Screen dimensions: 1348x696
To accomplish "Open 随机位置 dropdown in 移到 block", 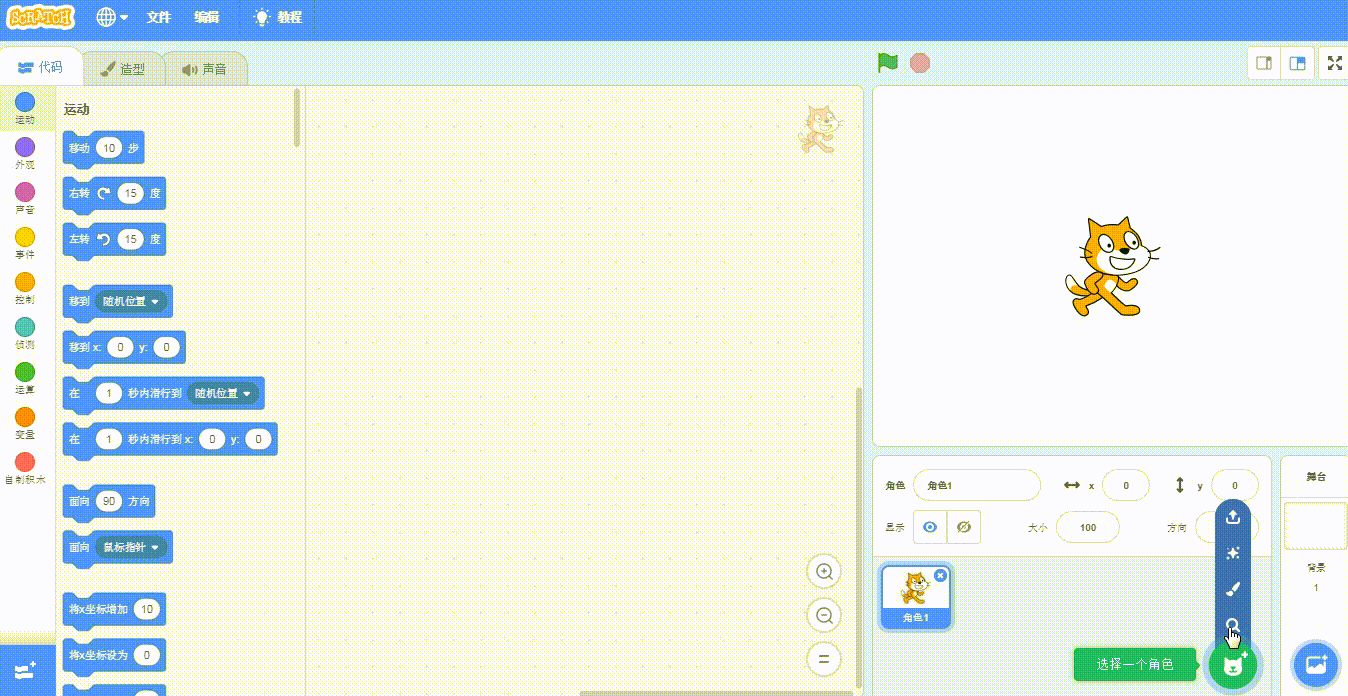I will click(x=130, y=301).
